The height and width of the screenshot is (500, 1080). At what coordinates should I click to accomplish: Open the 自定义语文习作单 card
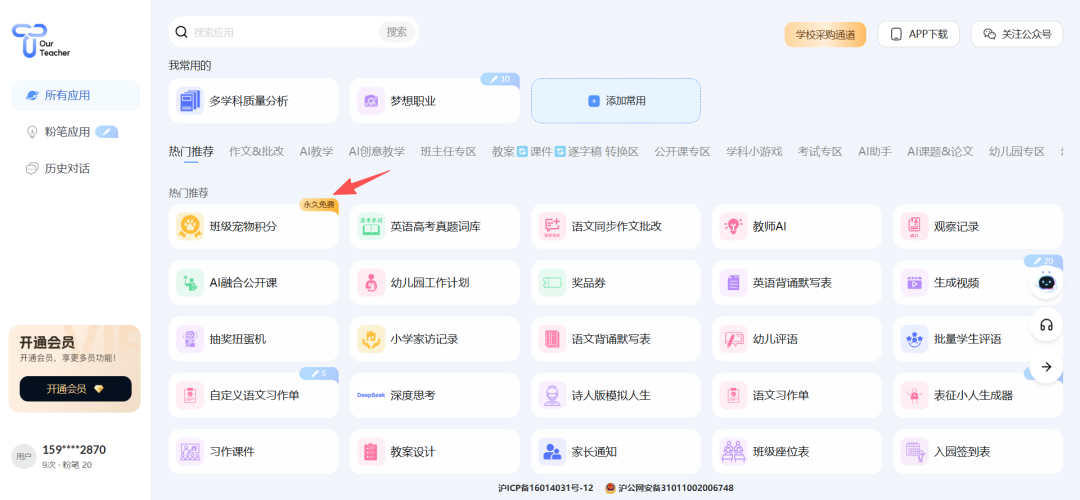253,395
